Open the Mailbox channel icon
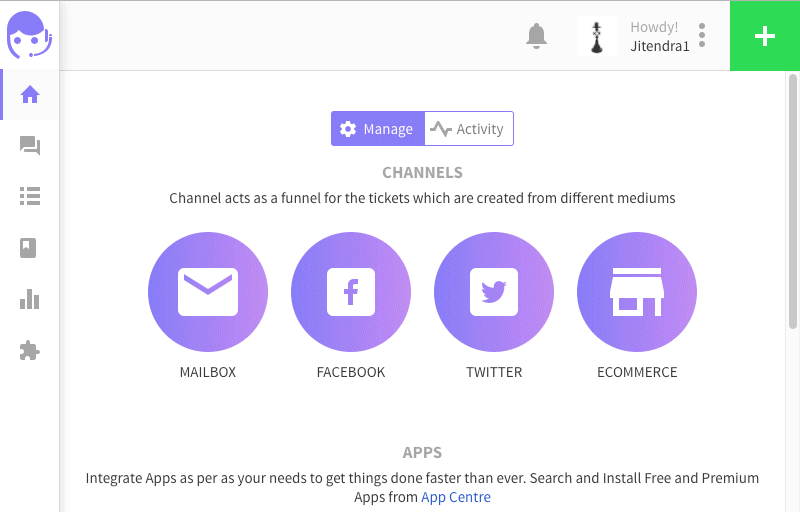 (208, 292)
